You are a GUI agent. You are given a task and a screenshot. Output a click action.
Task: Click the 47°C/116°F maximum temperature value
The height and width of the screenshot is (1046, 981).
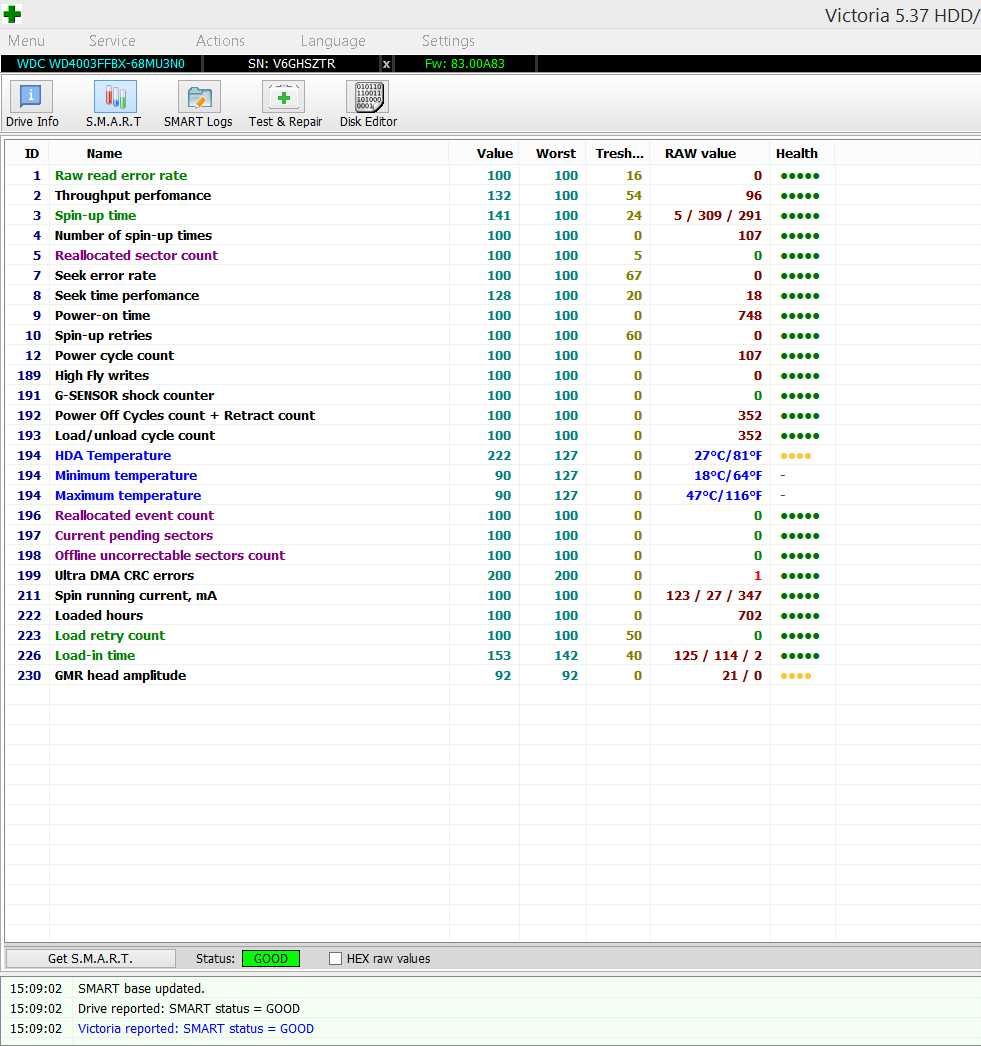pos(724,496)
